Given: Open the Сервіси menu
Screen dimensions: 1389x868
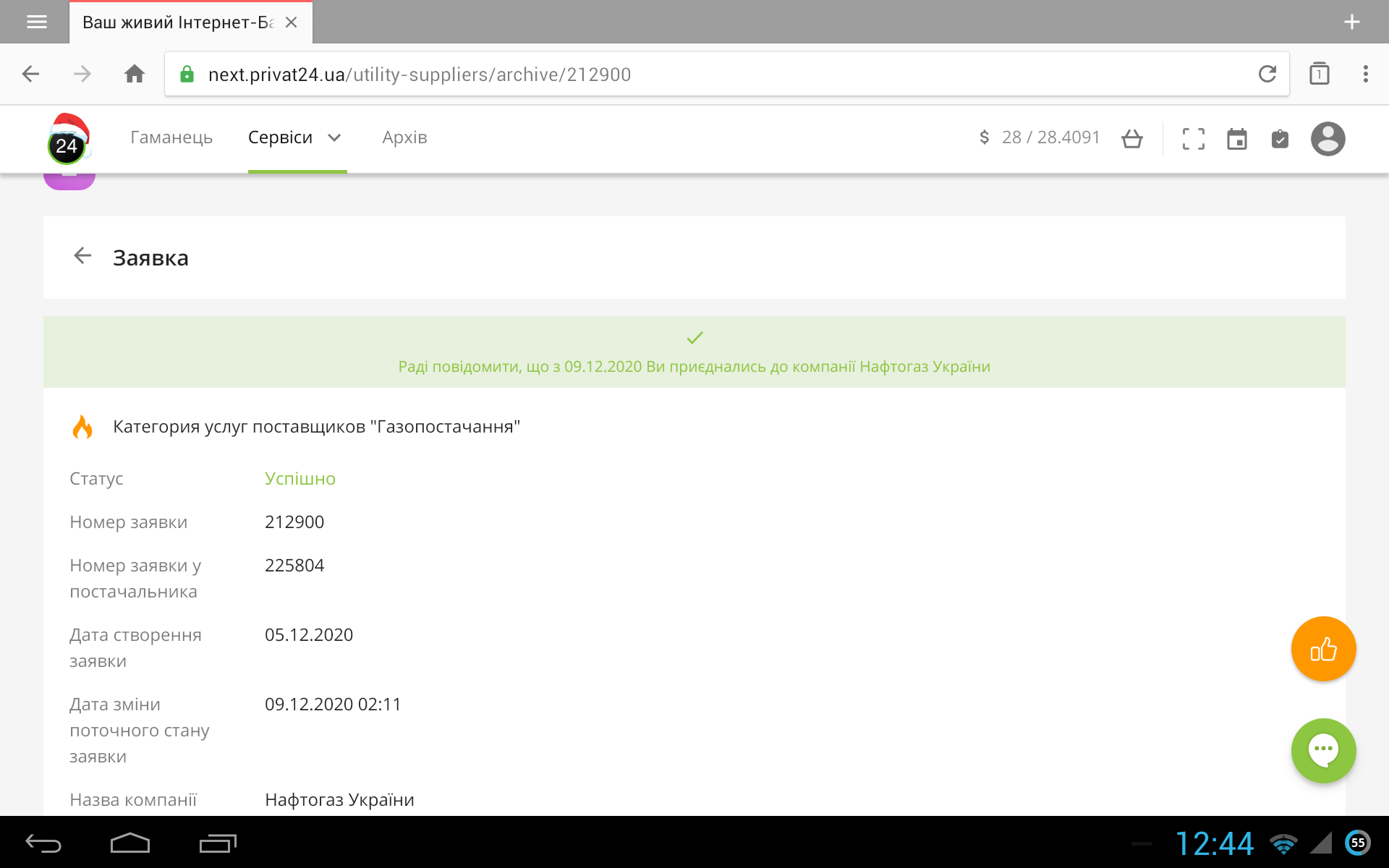Looking at the screenshot, I should point(280,137).
